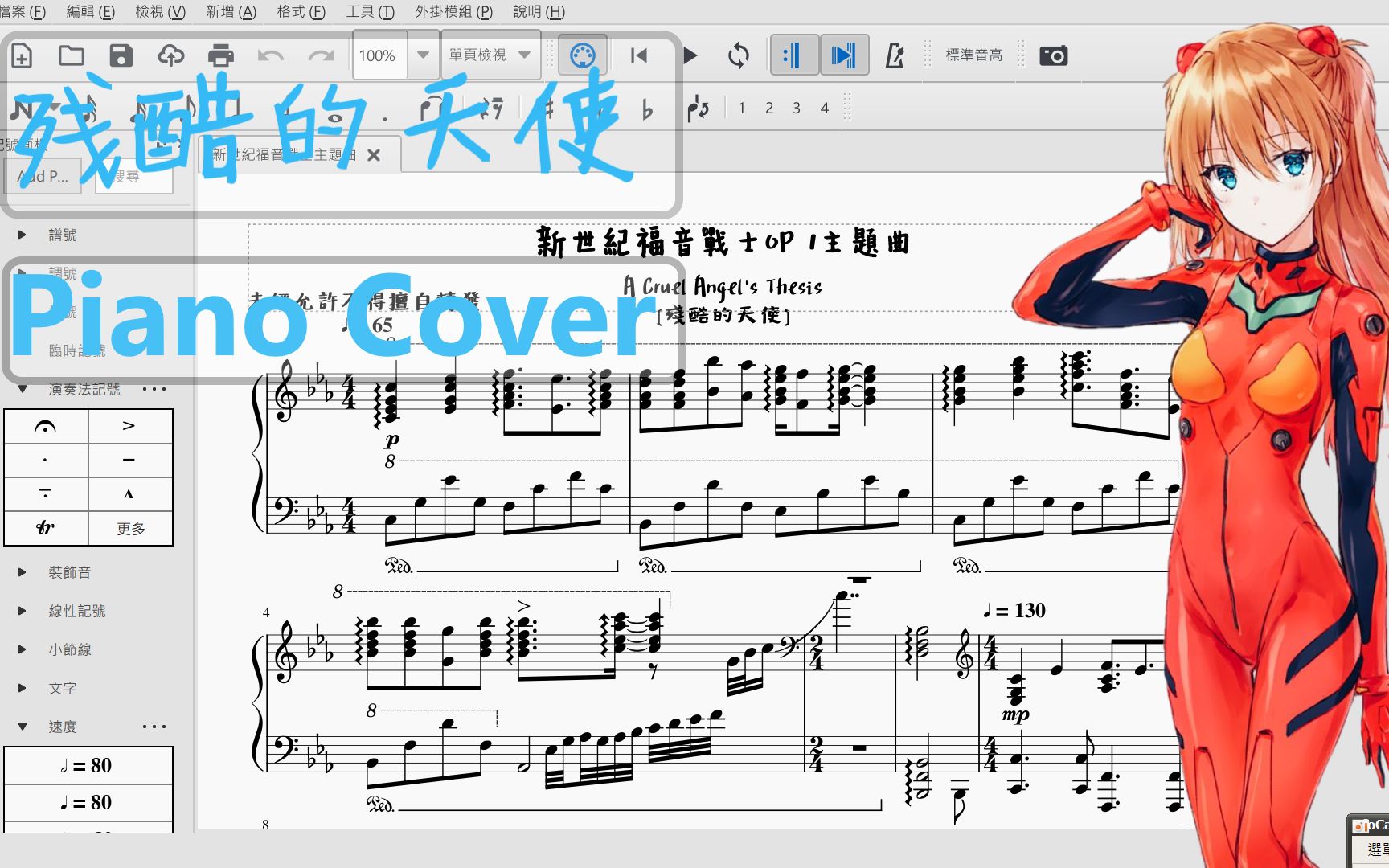
Task: Open the 單頁檢視 view mode dropdown
Action: coord(490,55)
